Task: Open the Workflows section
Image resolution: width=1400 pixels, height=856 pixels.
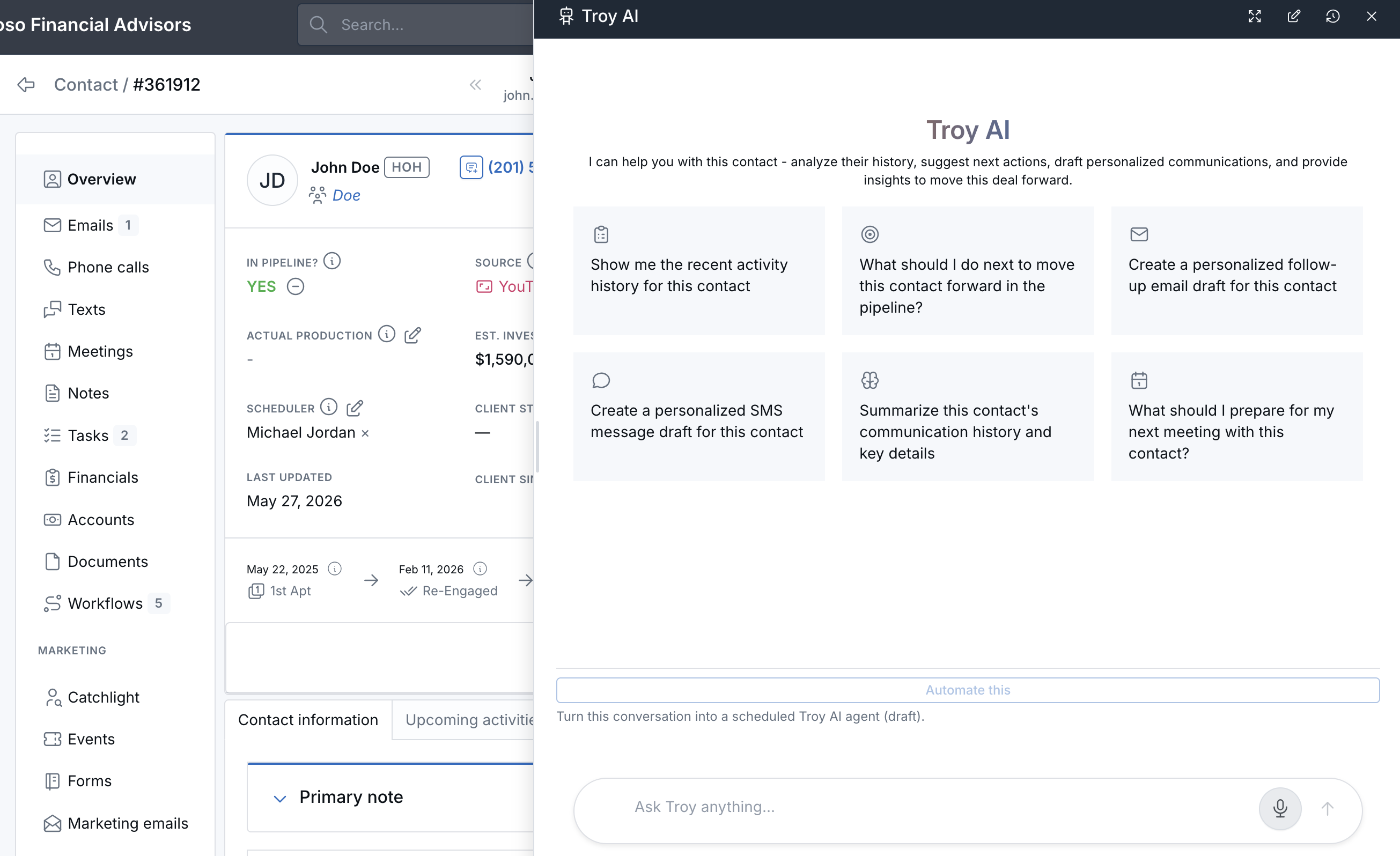Action: pyautogui.click(x=115, y=603)
